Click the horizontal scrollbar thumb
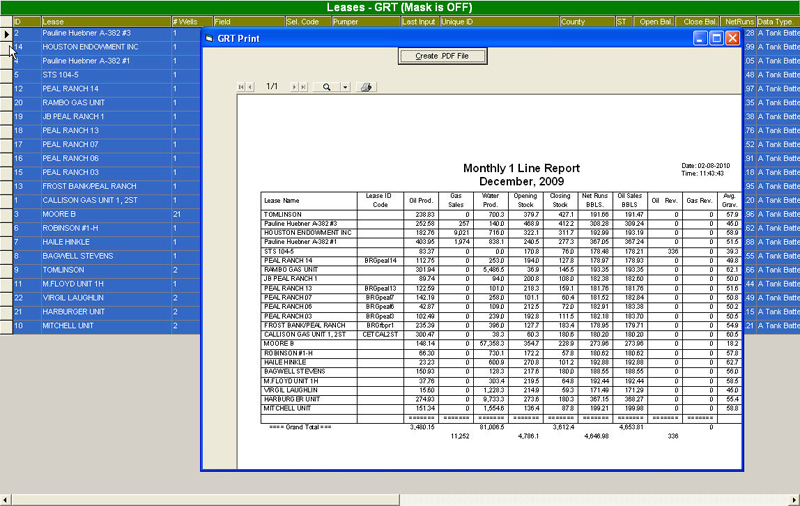Image resolution: width=800 pixels, height=506 pixels. point(206,500)
